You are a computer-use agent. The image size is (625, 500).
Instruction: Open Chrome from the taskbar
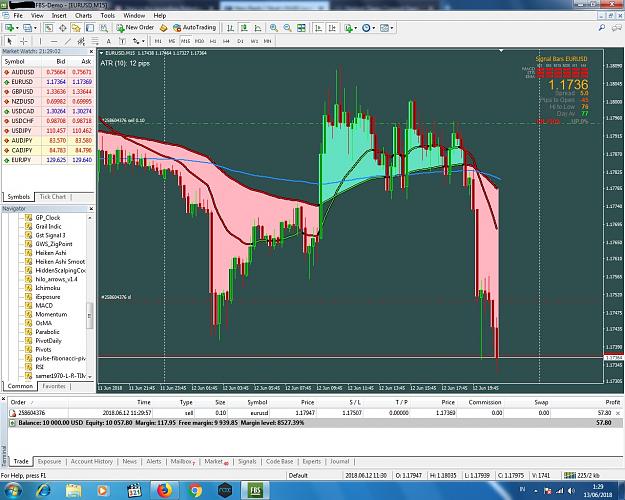point(195,490)
